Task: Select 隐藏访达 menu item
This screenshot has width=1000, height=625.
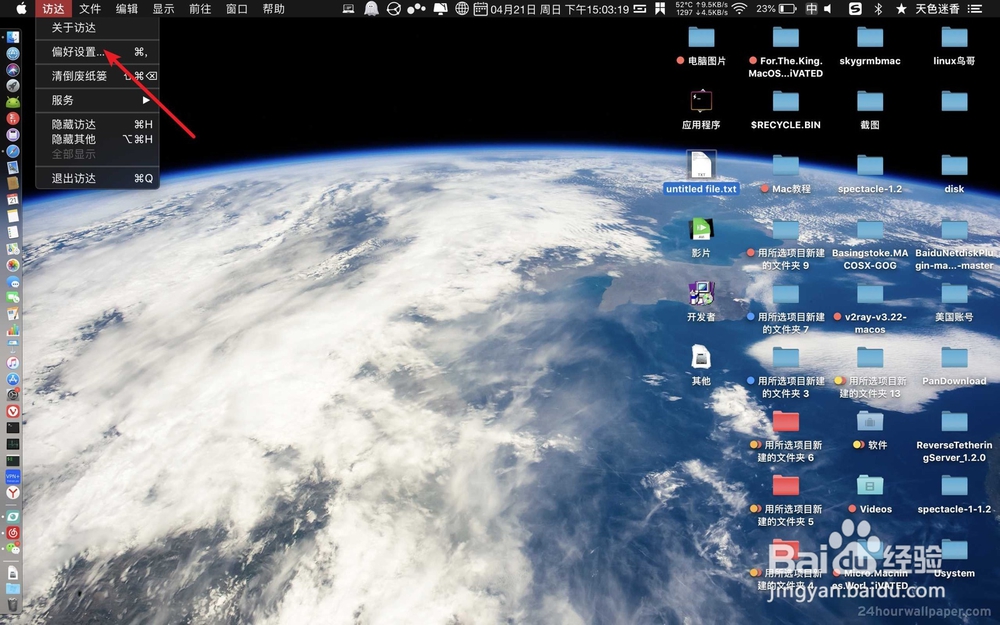Action: click(97, 124)
